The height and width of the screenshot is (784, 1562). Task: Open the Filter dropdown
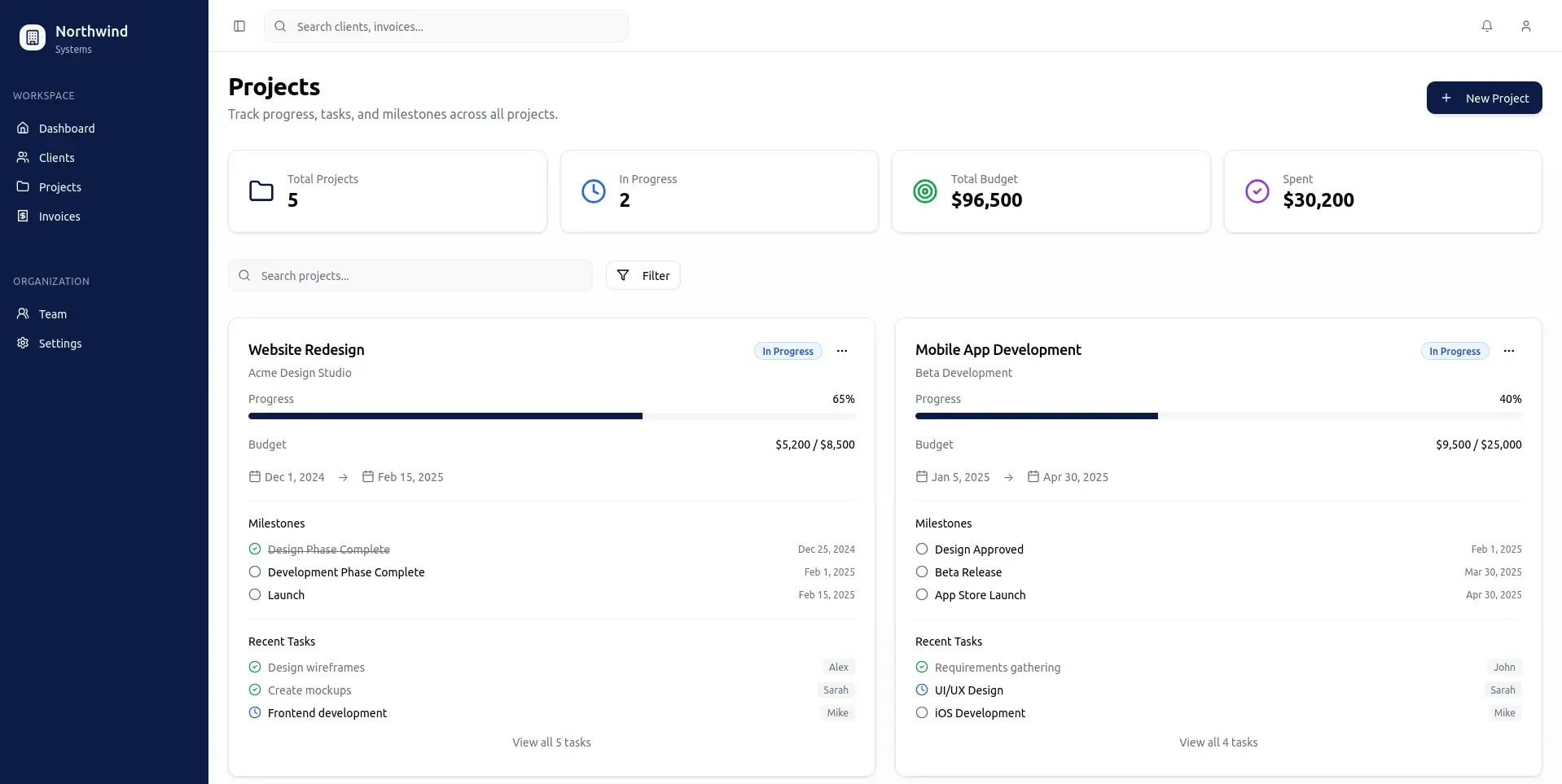[643, 275]
